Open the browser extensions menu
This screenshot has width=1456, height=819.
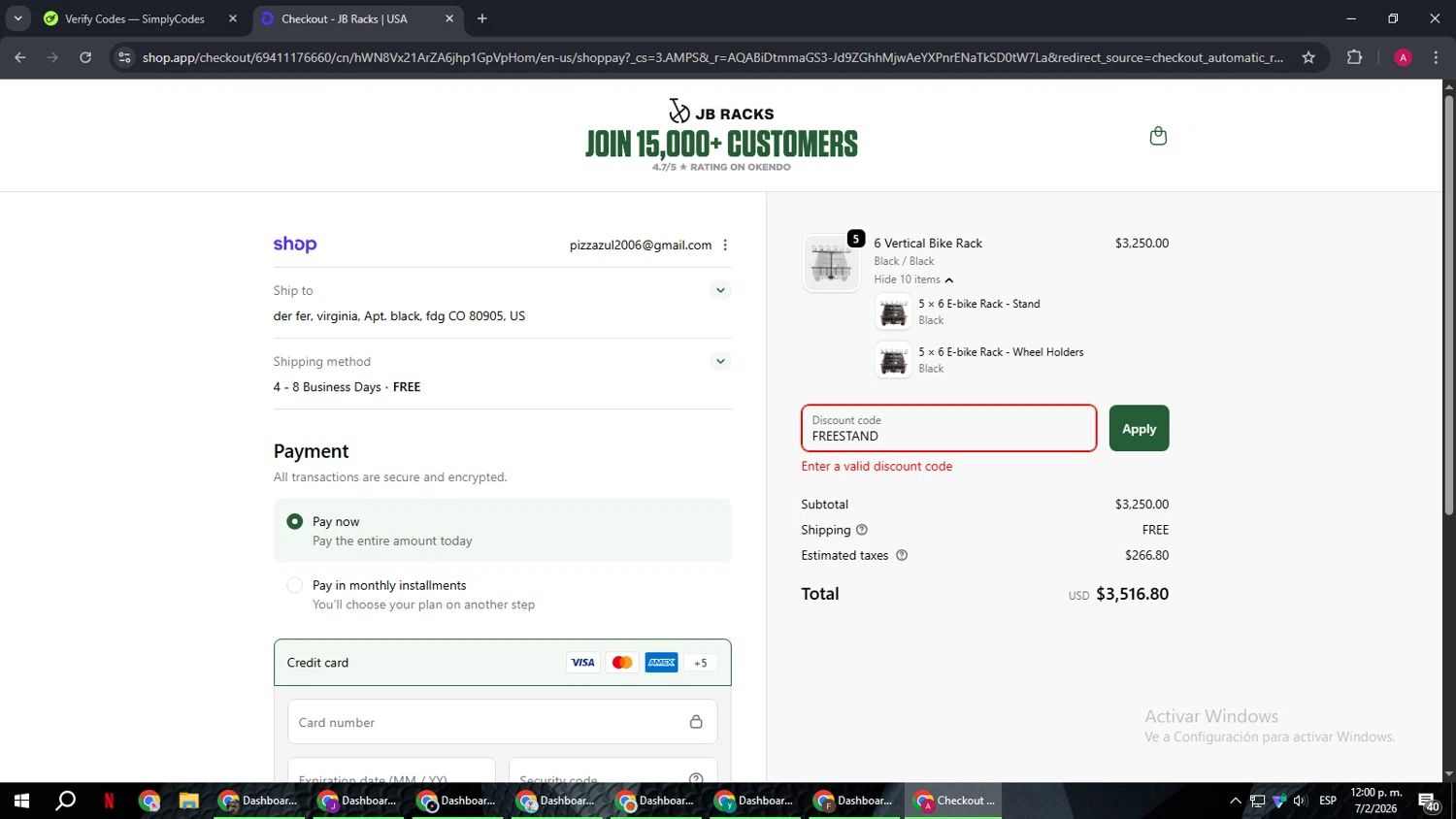point(1355,57)
